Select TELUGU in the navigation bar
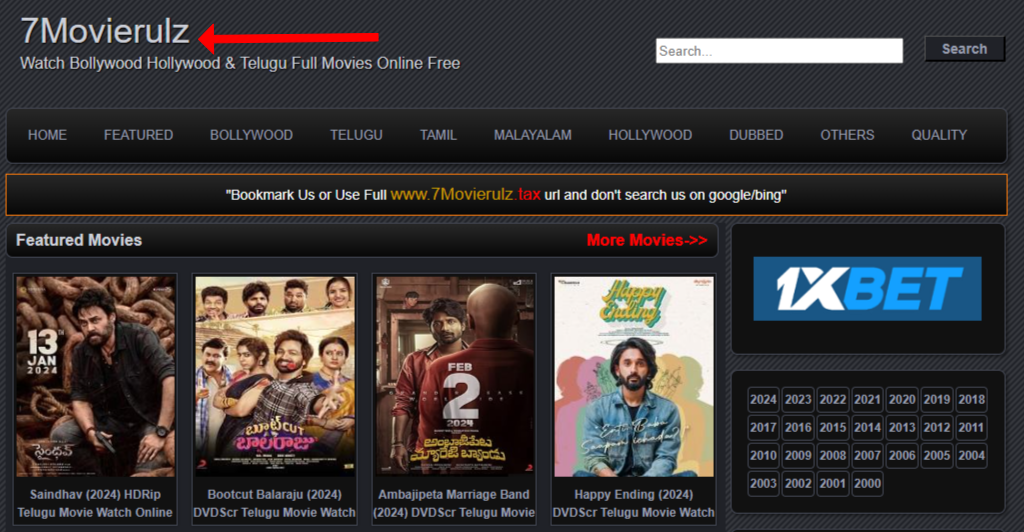This screenshot has height=532, width=1024. coord(356,135)
